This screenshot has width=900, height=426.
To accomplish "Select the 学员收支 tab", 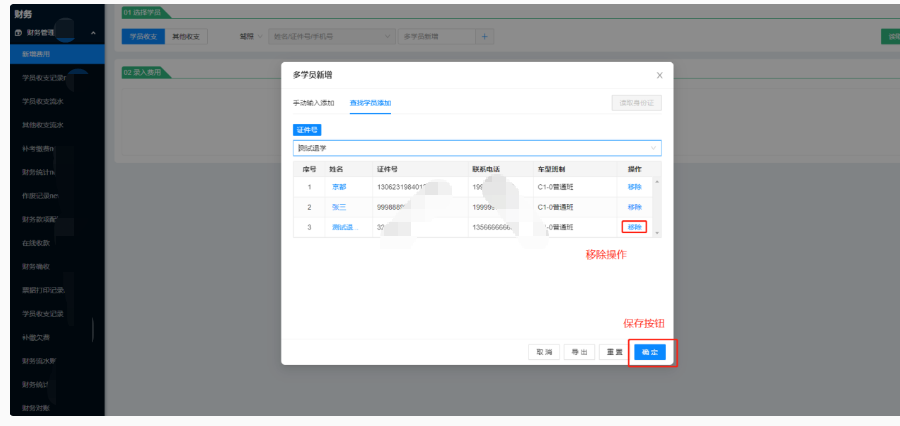I will point(143,36).
